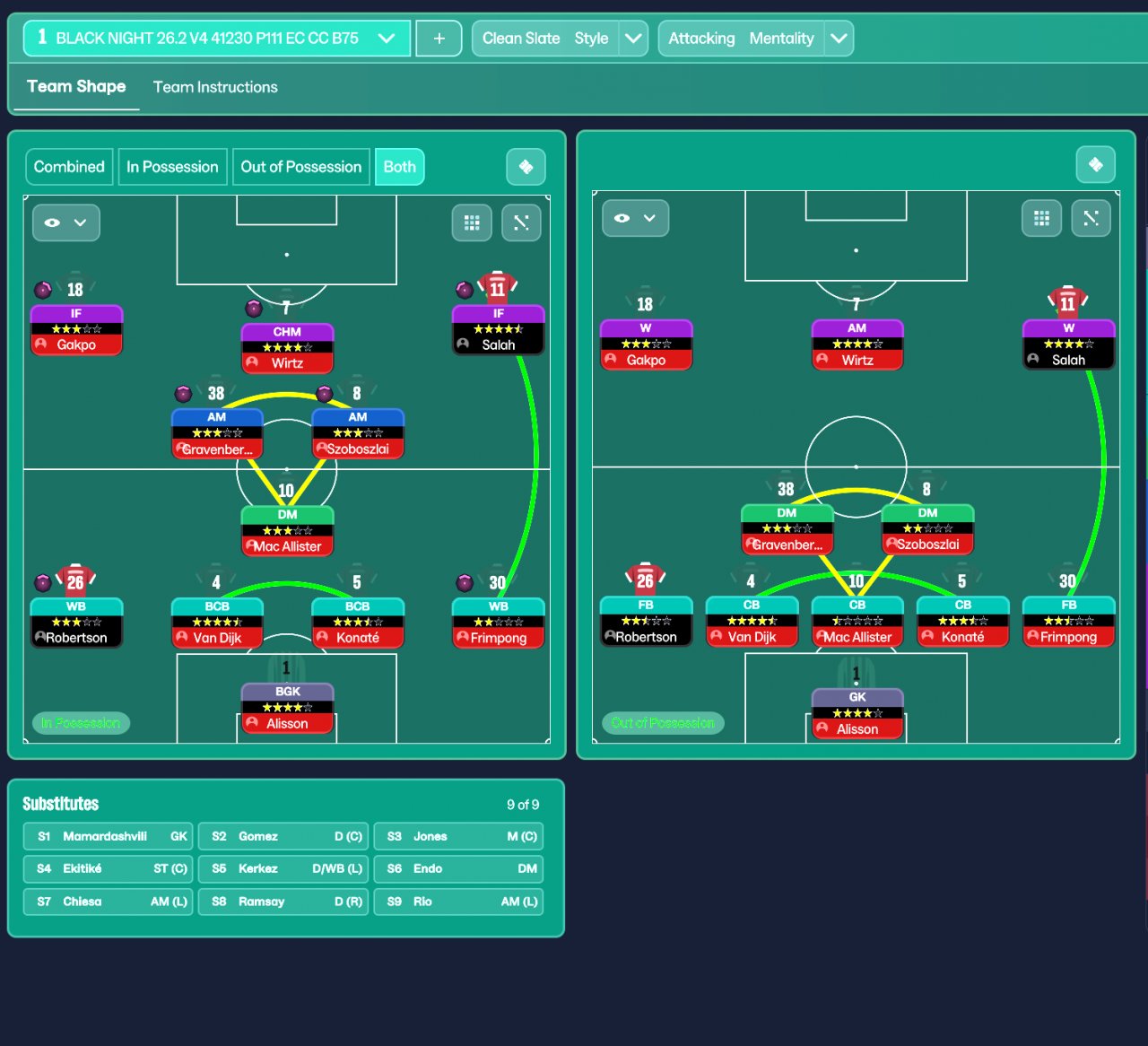Select Mac Allister's DM role card
This screenshot has width=1148, height=1046.
(287, 531)
